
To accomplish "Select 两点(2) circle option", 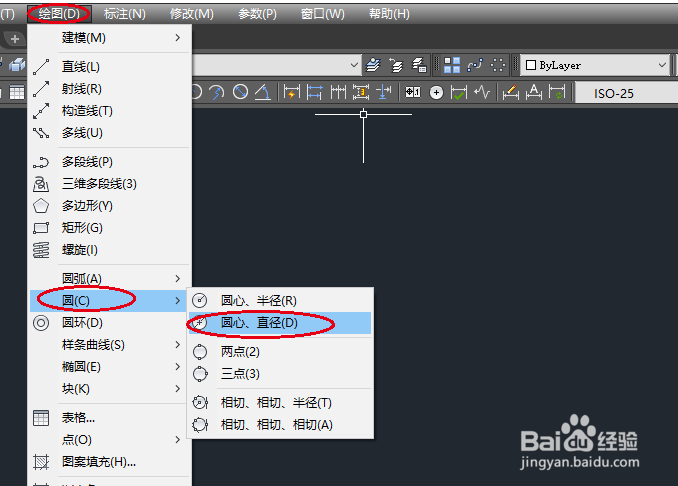I will coord(280,352).
